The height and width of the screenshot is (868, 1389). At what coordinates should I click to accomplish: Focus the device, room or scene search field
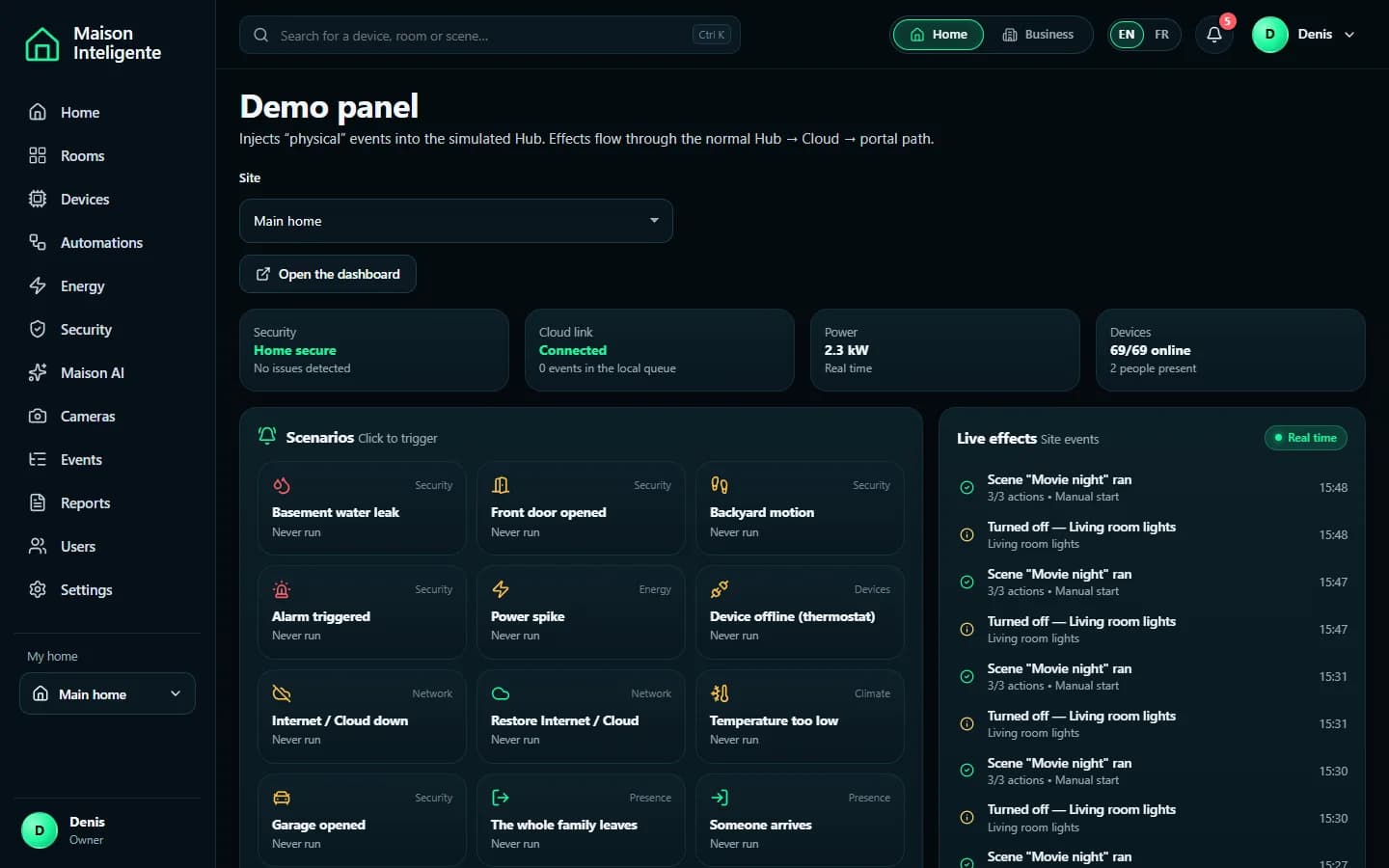point(490,35)
